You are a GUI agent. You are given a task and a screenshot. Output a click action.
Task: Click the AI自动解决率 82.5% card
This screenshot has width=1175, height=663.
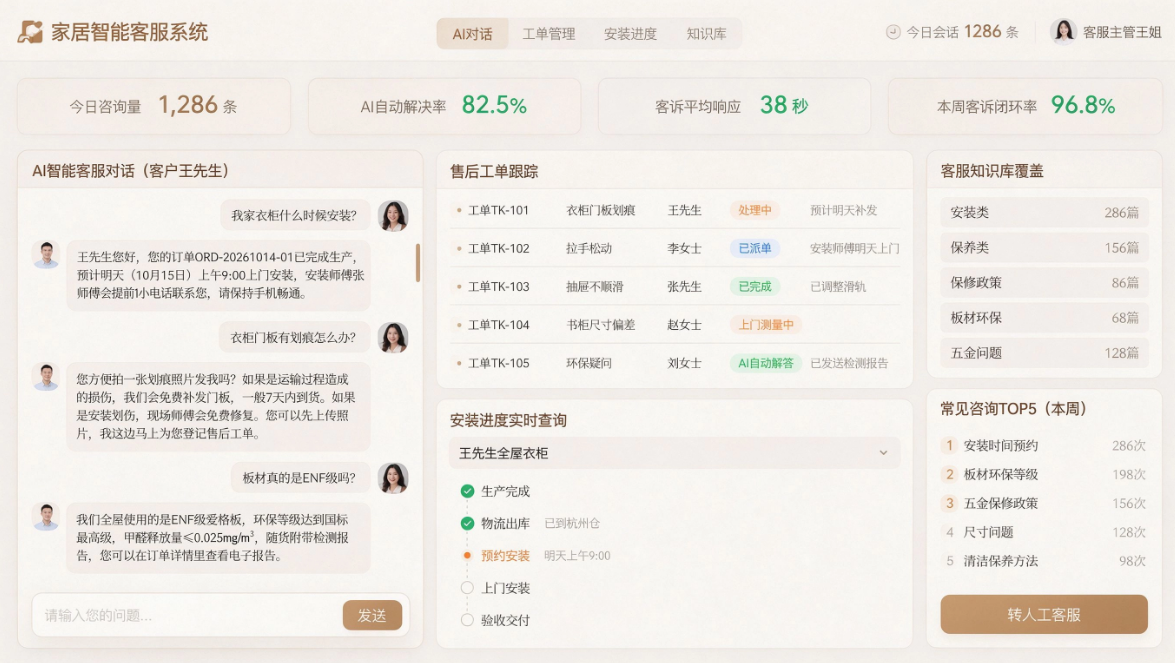point(444,106)
